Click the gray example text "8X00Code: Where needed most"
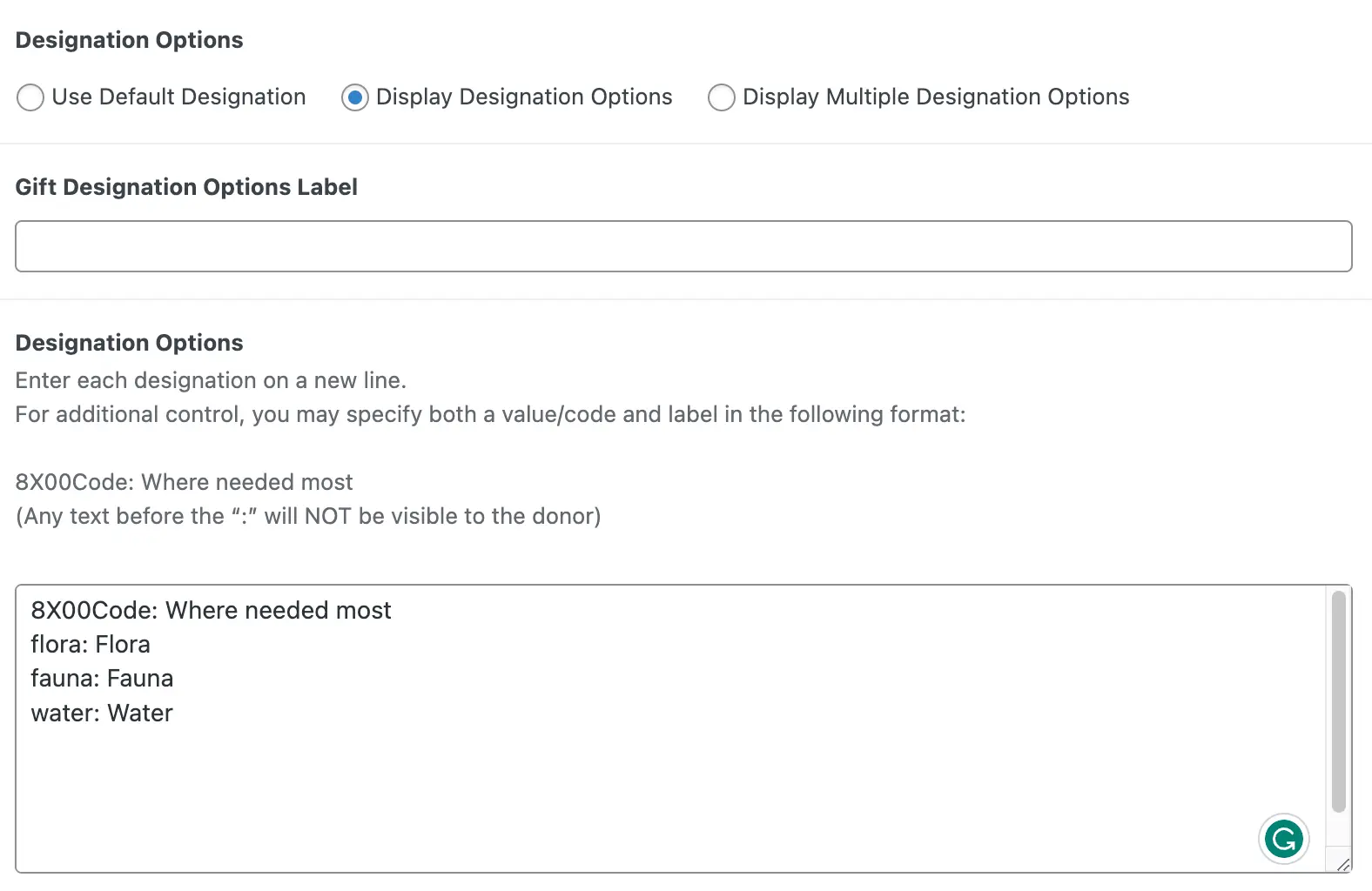 [x=184, y=482]
